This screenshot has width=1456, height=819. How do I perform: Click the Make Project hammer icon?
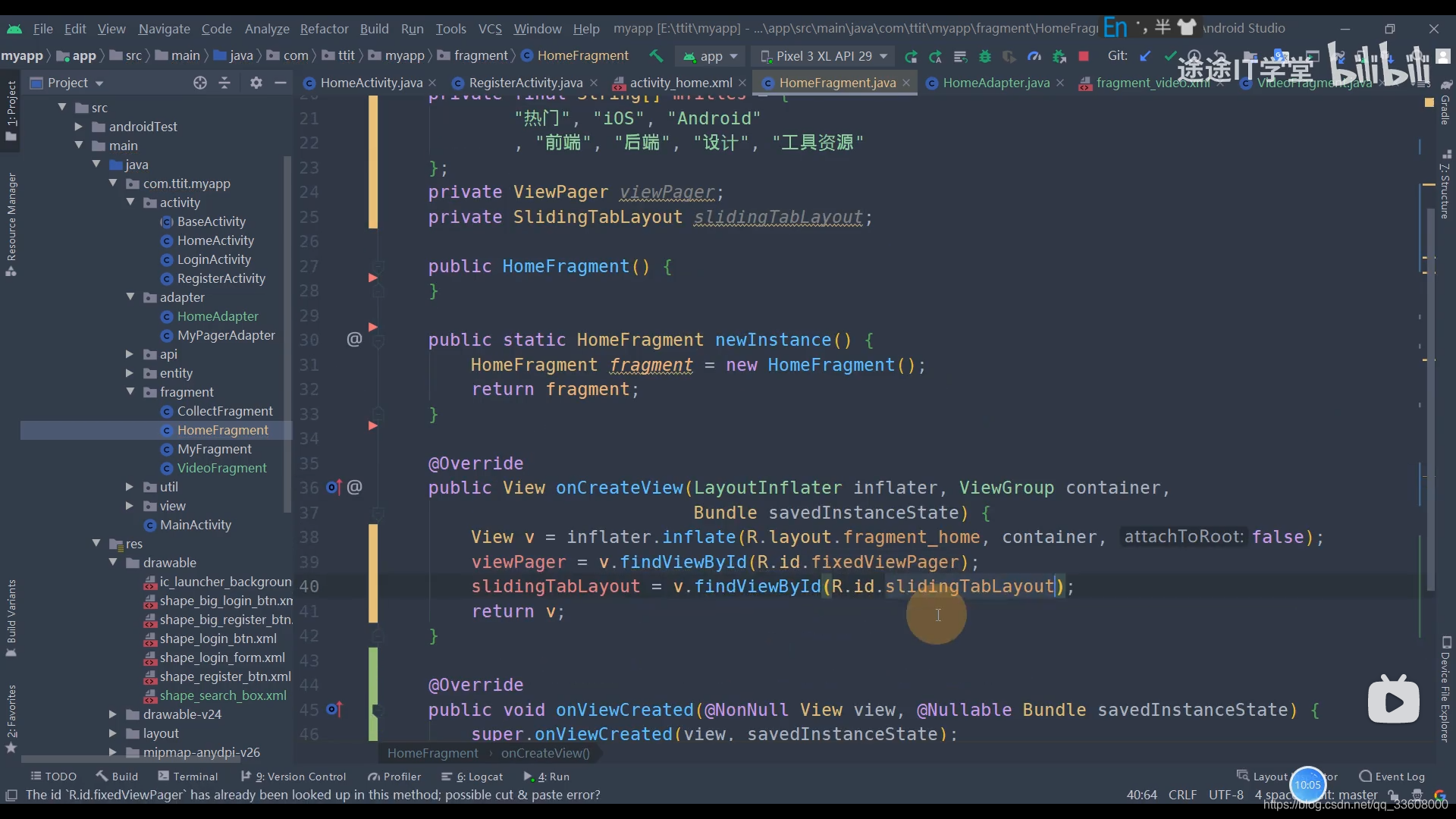point(656,56)
